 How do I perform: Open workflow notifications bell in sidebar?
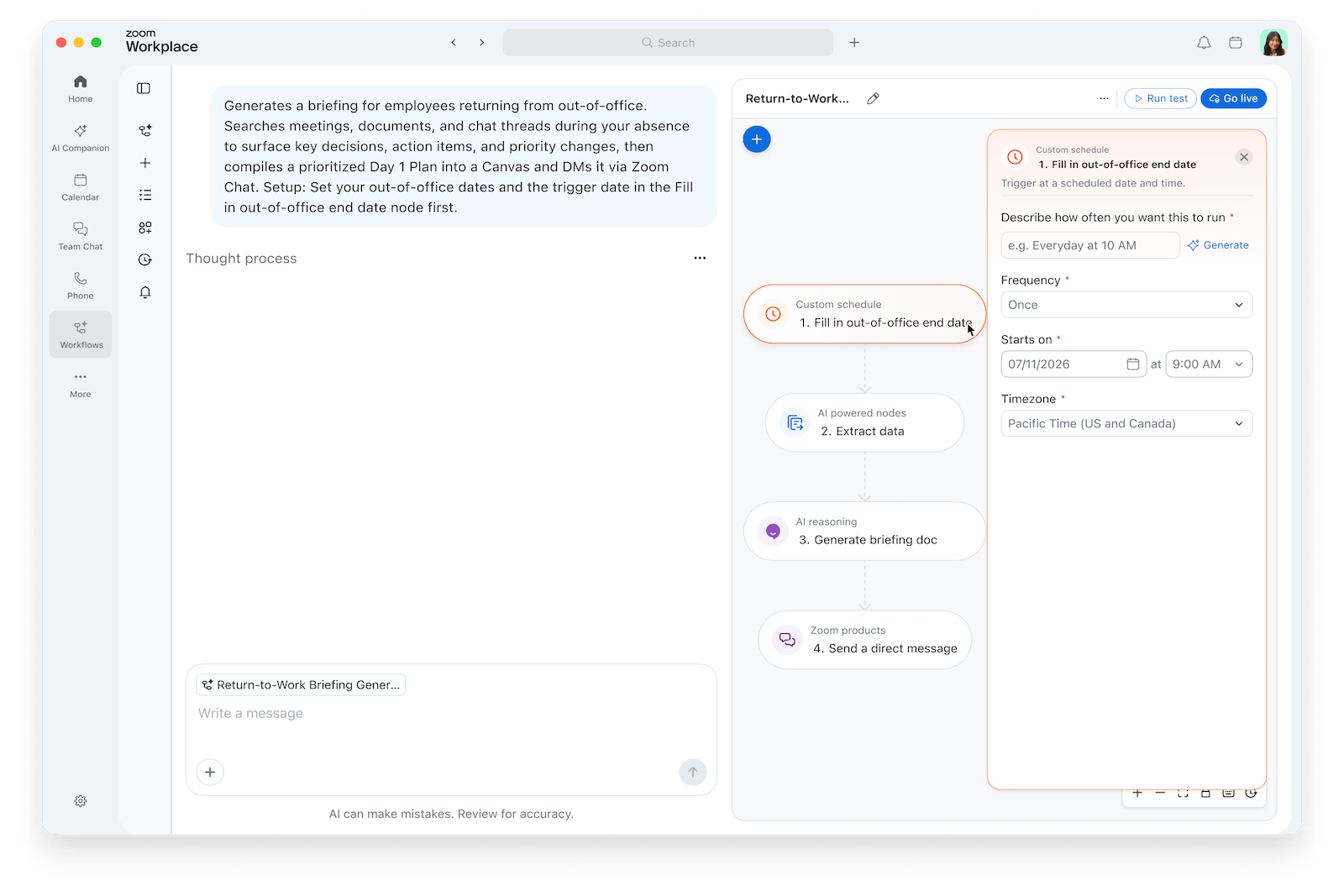(x=145, y=292)
